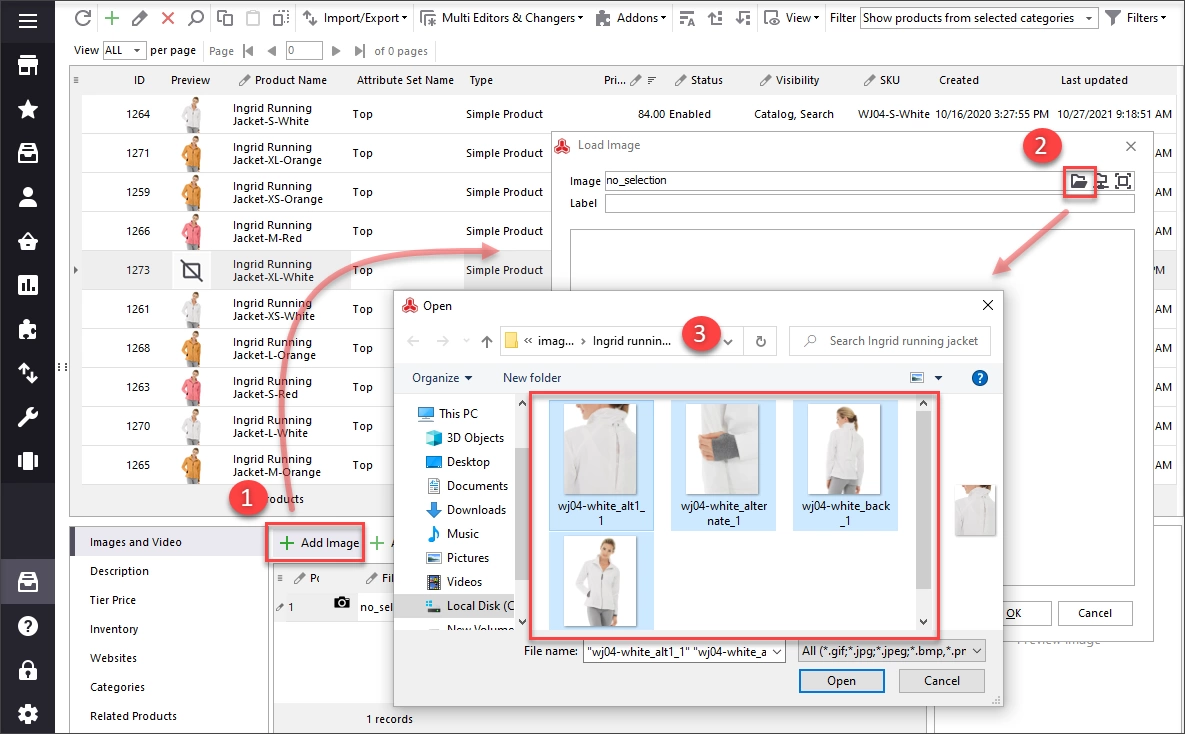This screenshot has height=734, width=1185.
Task: Click the star Favorites icon in left sidebar
Action: [x=28, y=110]
